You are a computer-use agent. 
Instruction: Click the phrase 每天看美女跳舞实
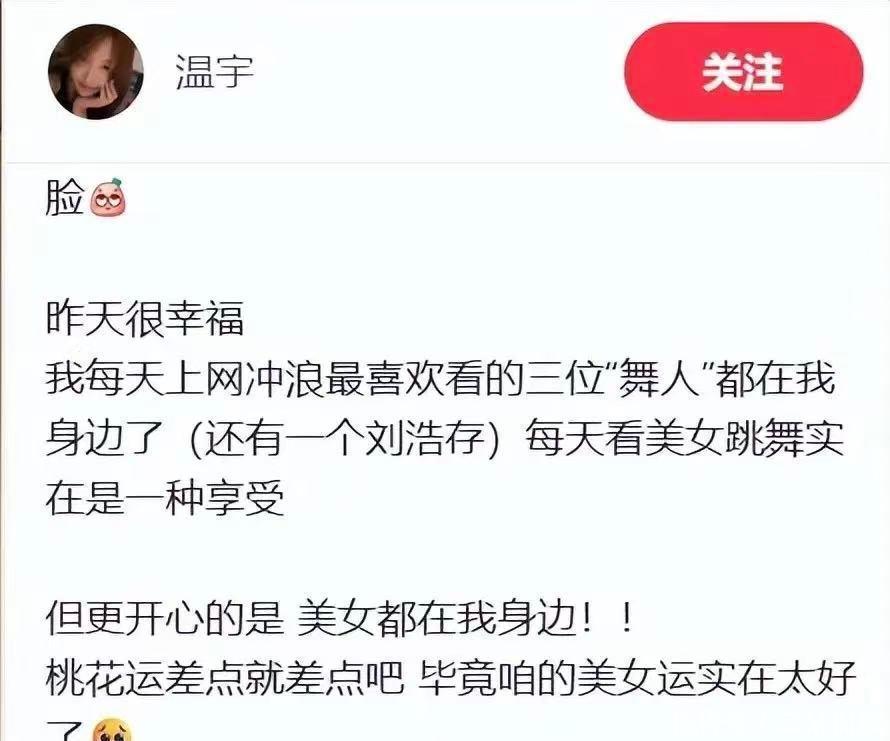(x=685, y=438)
